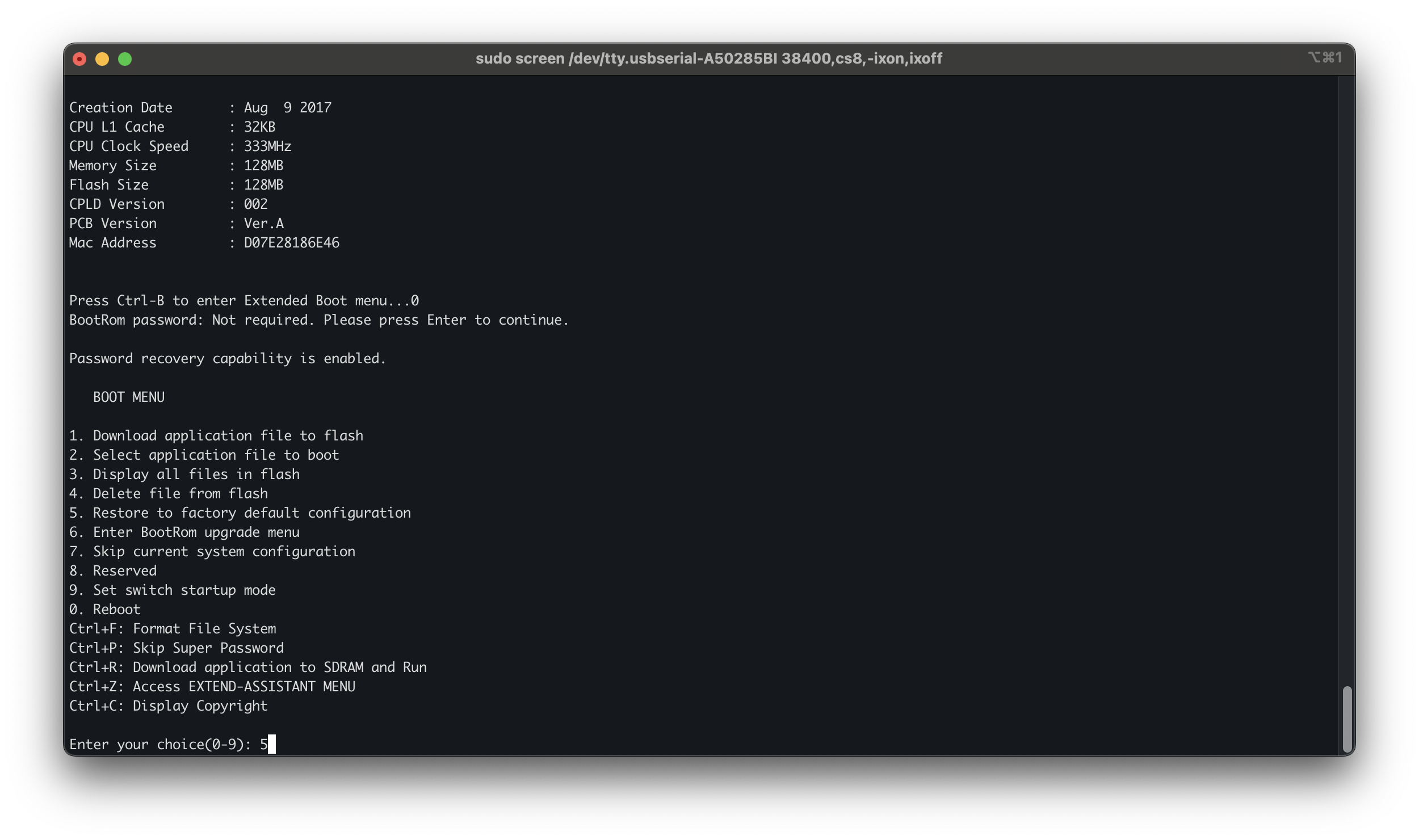Click the 'sudo screen' window title text
Image resolution: width=1419 pixels, height=840 pixels.
pos(708,58)
